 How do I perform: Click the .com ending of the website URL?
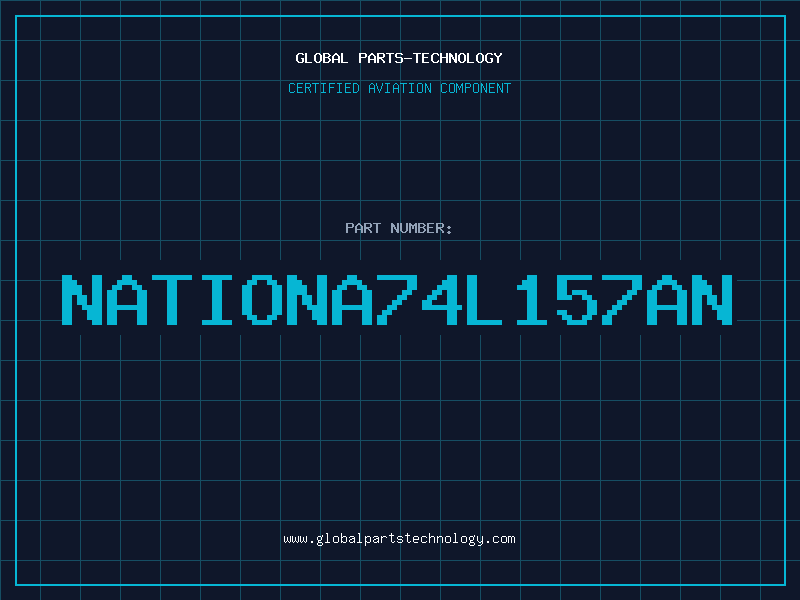pyautogui.click(x=499, y=539)
